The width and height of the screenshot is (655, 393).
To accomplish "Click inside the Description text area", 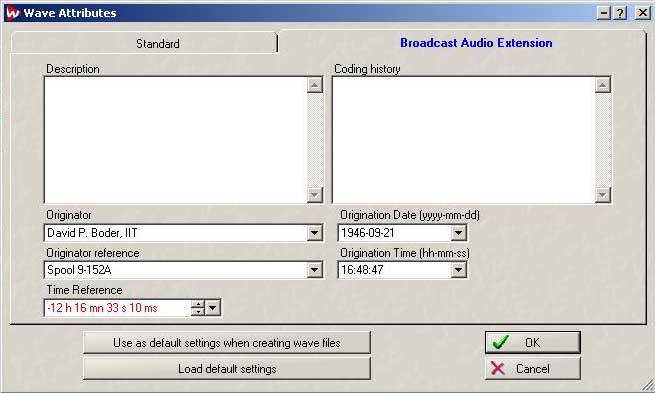I will 175,140.
